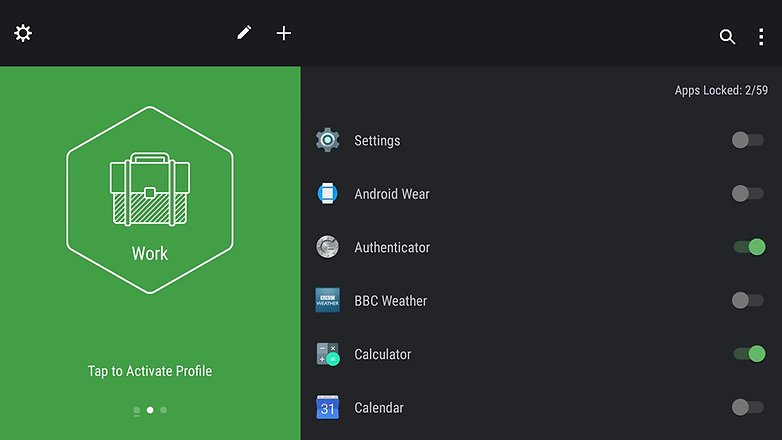
Task: Select the BBC Weather label
Action: point(391,301)
